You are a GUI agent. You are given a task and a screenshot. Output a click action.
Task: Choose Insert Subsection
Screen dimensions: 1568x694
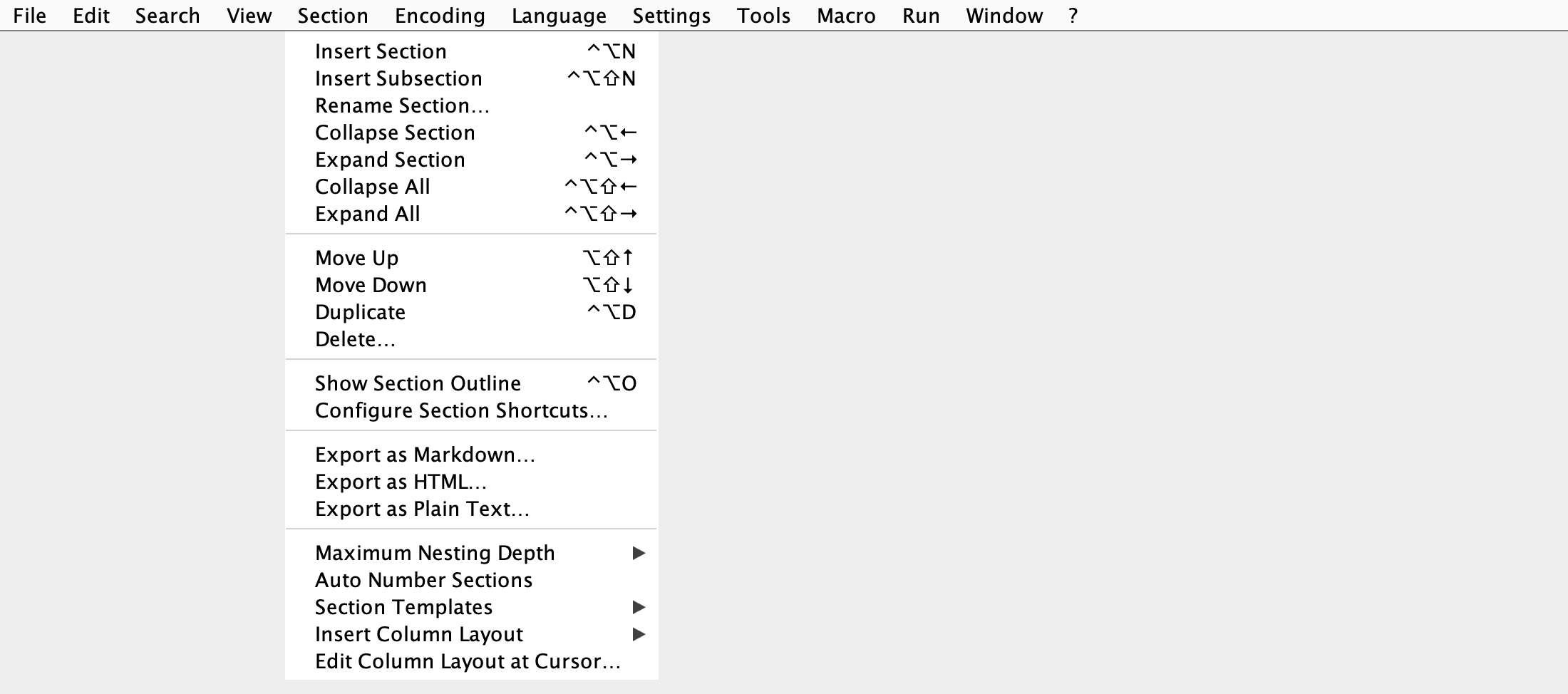[x=471, y=78]
